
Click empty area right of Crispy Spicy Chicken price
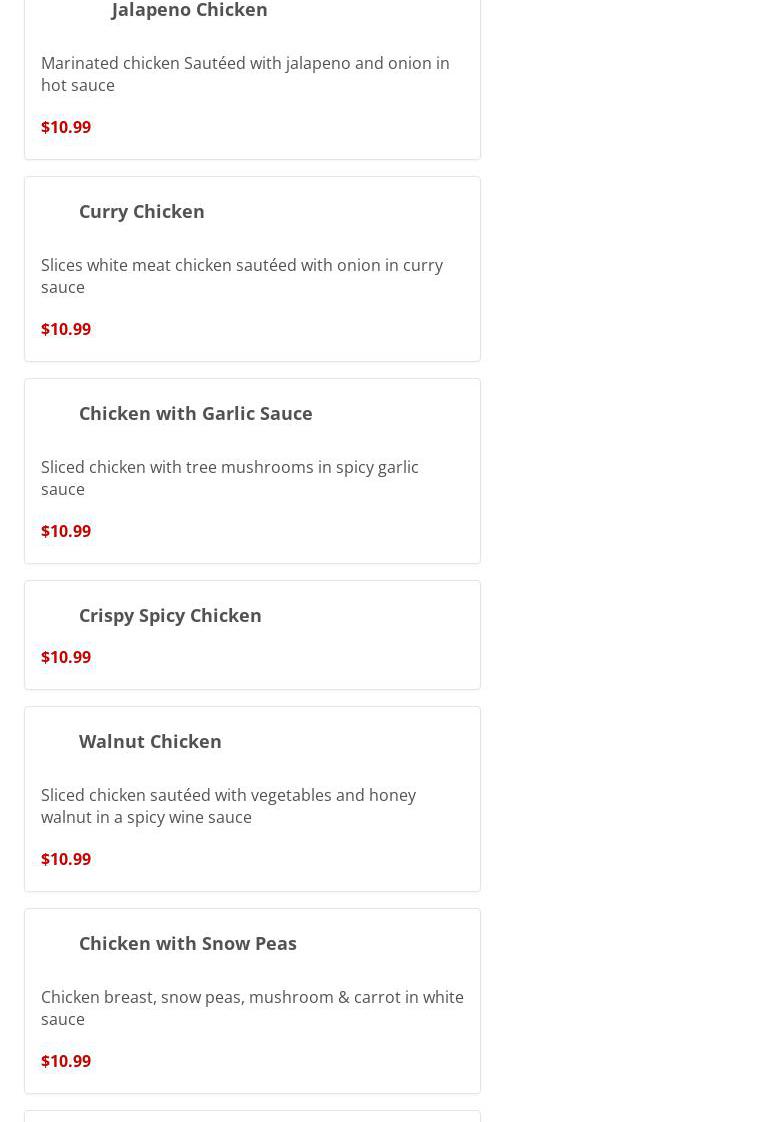[286, 657]
